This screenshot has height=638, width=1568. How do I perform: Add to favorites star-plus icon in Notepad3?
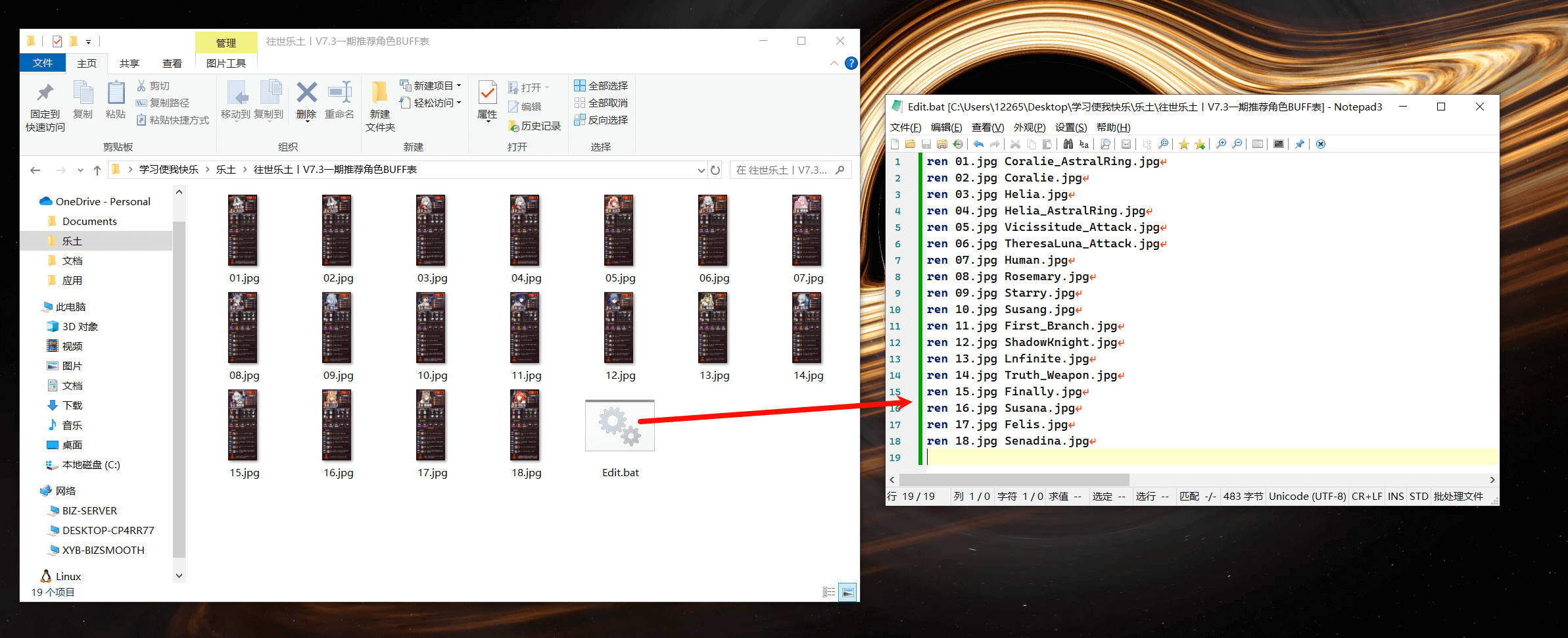[1200, 144]
